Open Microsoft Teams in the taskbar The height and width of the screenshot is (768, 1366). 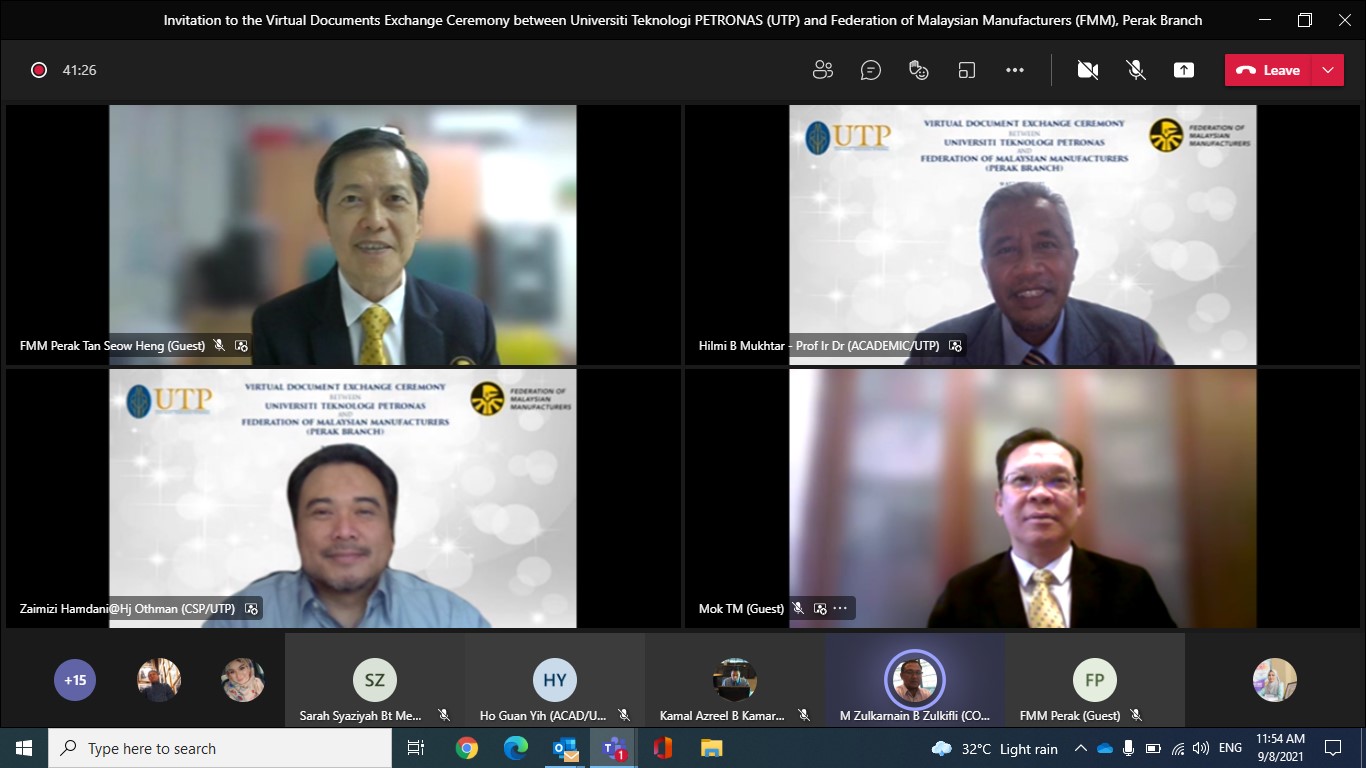tap(614, 748)
